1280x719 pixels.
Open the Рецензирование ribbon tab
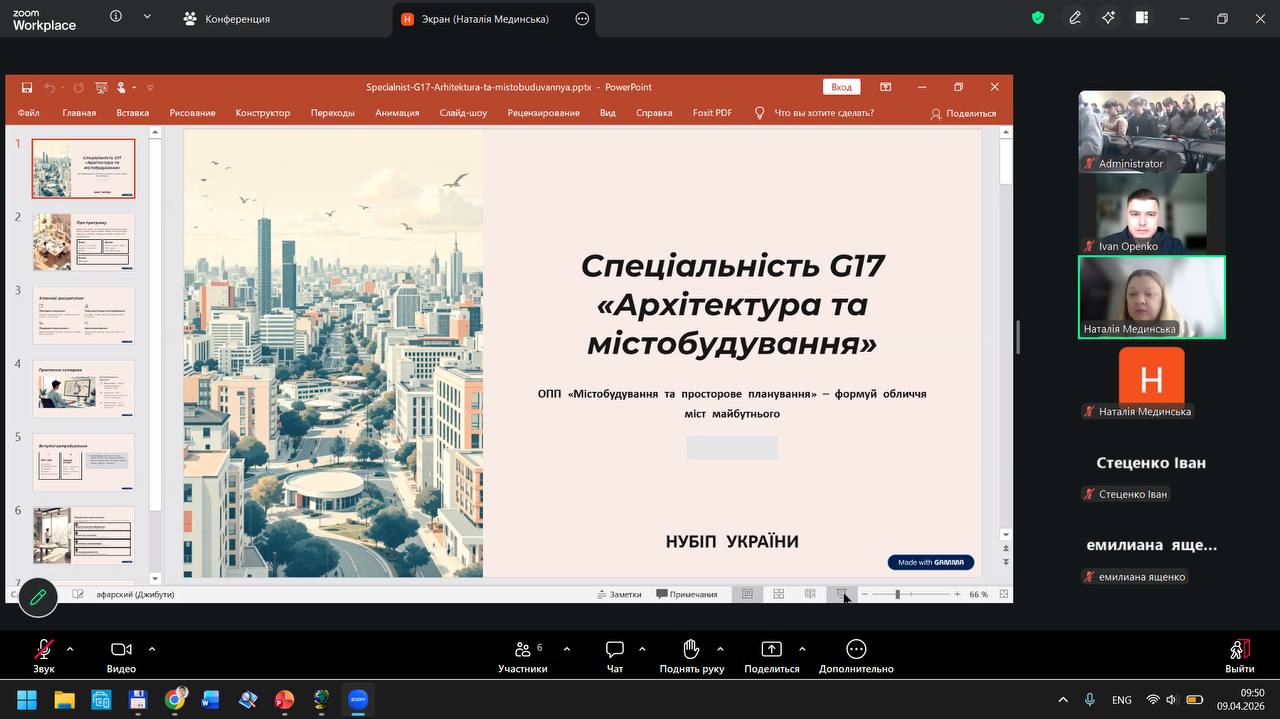pyautogui.click(x=543, y=113)
